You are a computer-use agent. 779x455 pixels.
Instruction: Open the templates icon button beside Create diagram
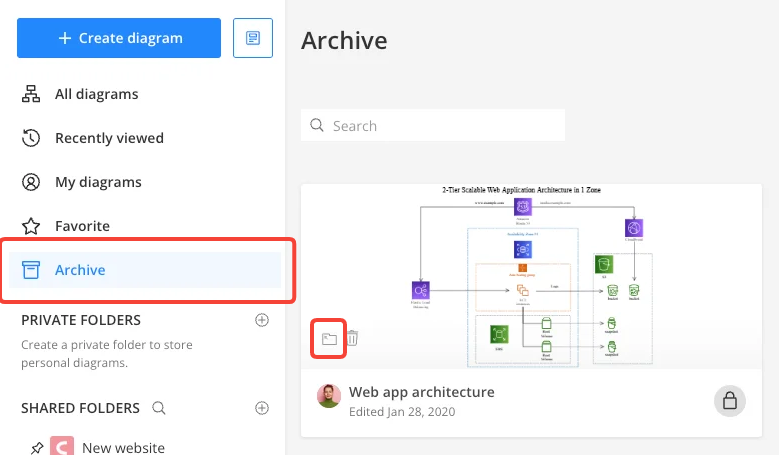pos(253,38)
